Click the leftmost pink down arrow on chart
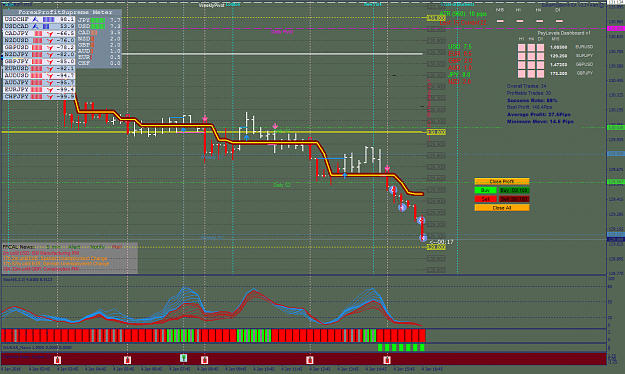The width and height of the screenshot is (625, 374). (204, 119)
